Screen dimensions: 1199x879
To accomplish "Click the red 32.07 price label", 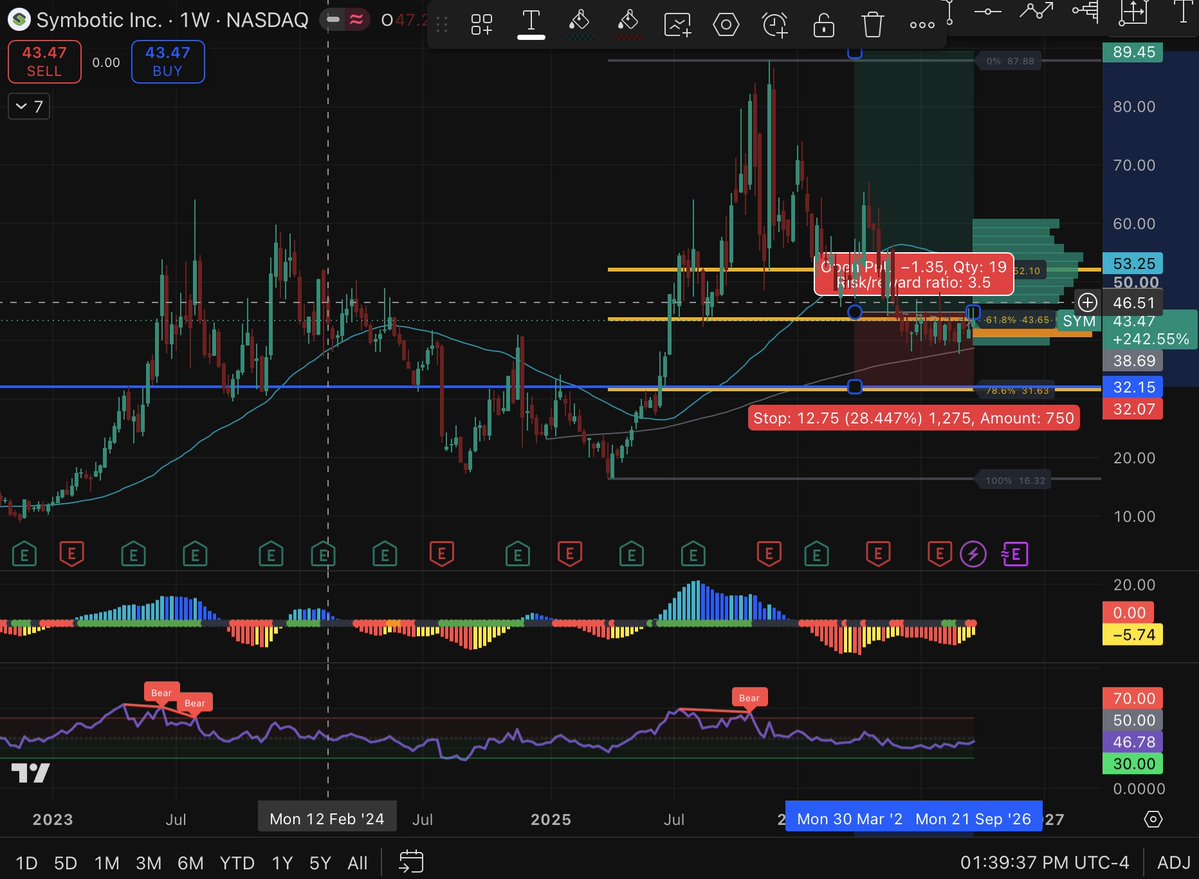I will (1133, 409).
